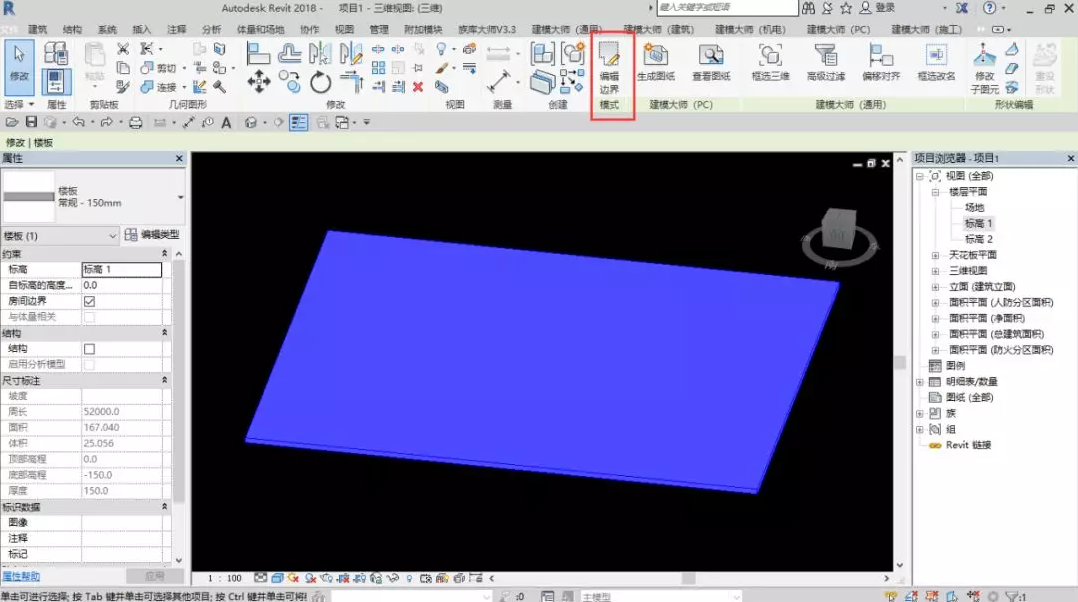1078x602 pixels.
Task: Toggle the Properties palette button (属性)
Action: [55, 82]
